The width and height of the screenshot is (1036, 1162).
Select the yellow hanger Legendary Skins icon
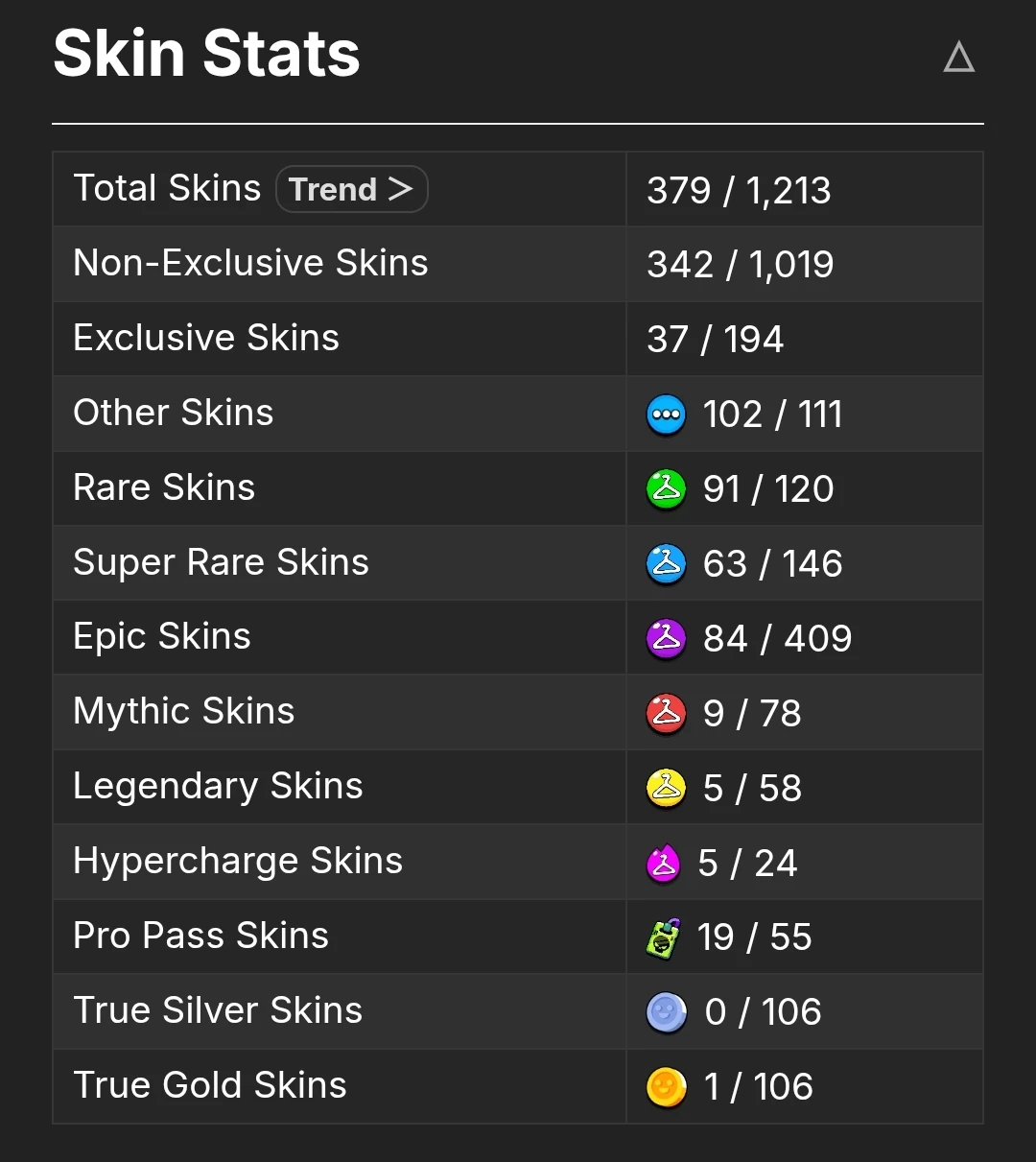[x=667, y=789]
